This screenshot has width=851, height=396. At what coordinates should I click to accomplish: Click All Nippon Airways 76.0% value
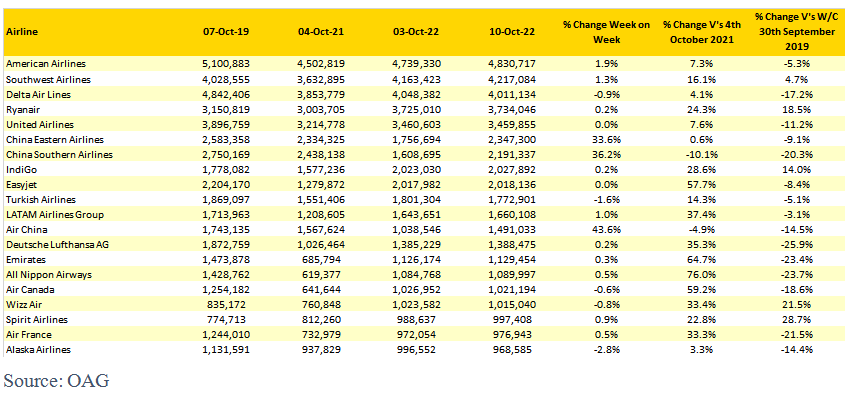point(698,274)
